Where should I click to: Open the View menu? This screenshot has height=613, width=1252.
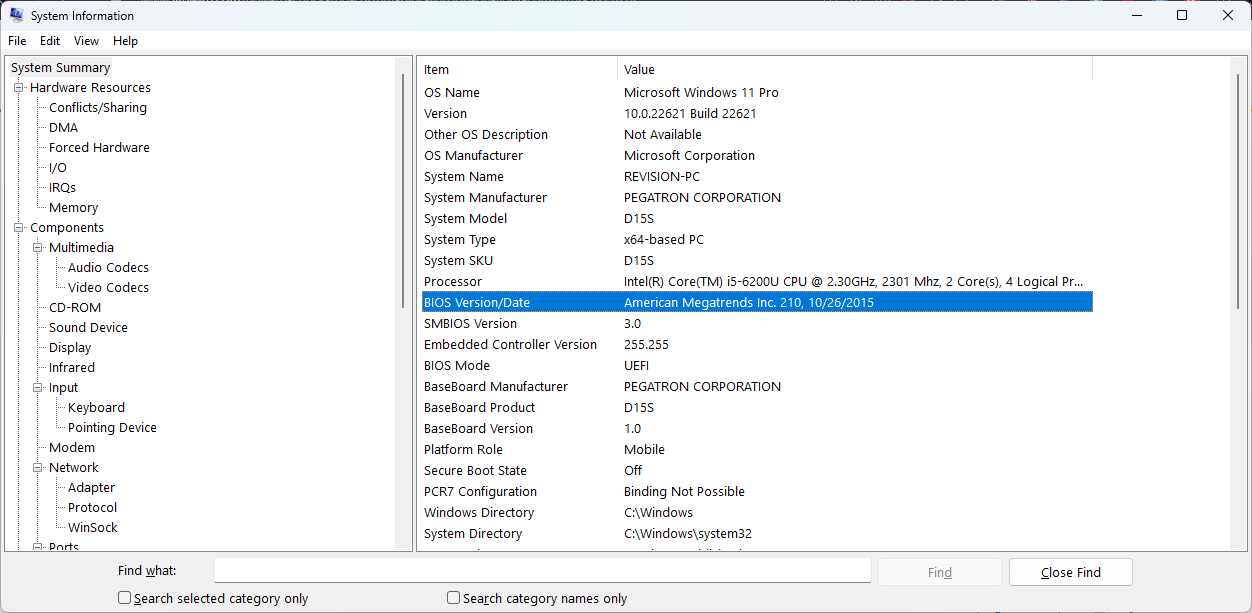[x=87, y=41]
